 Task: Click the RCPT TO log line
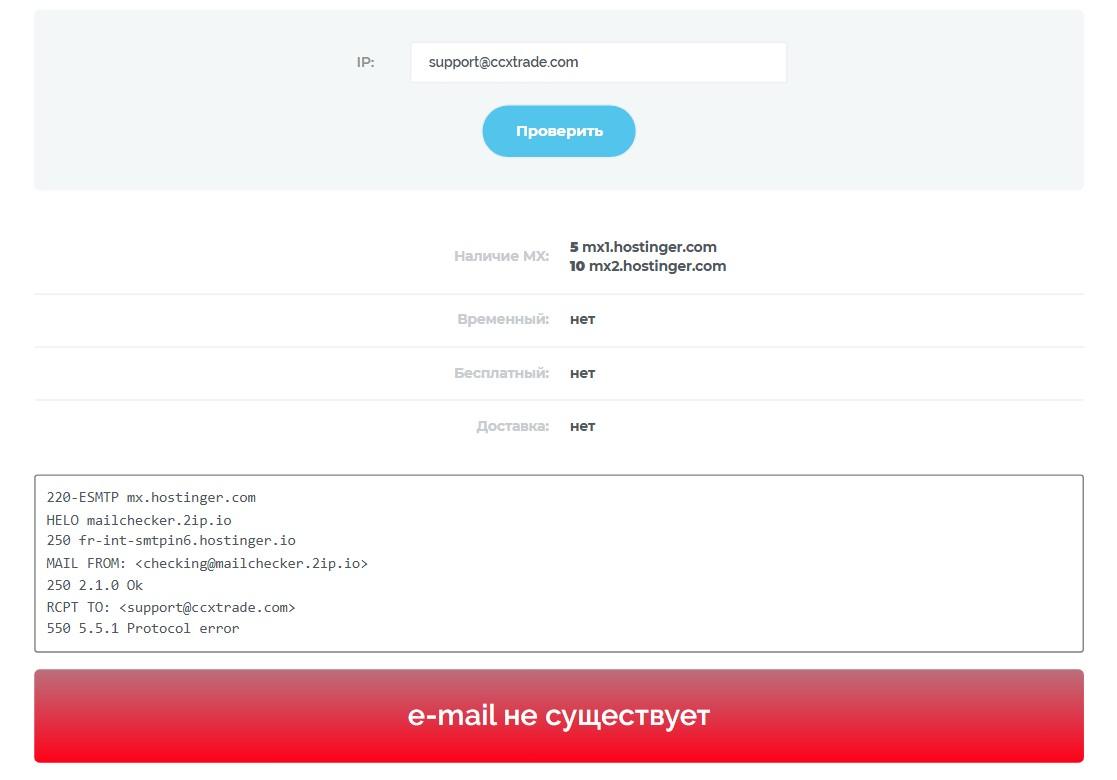click(171, 607)
